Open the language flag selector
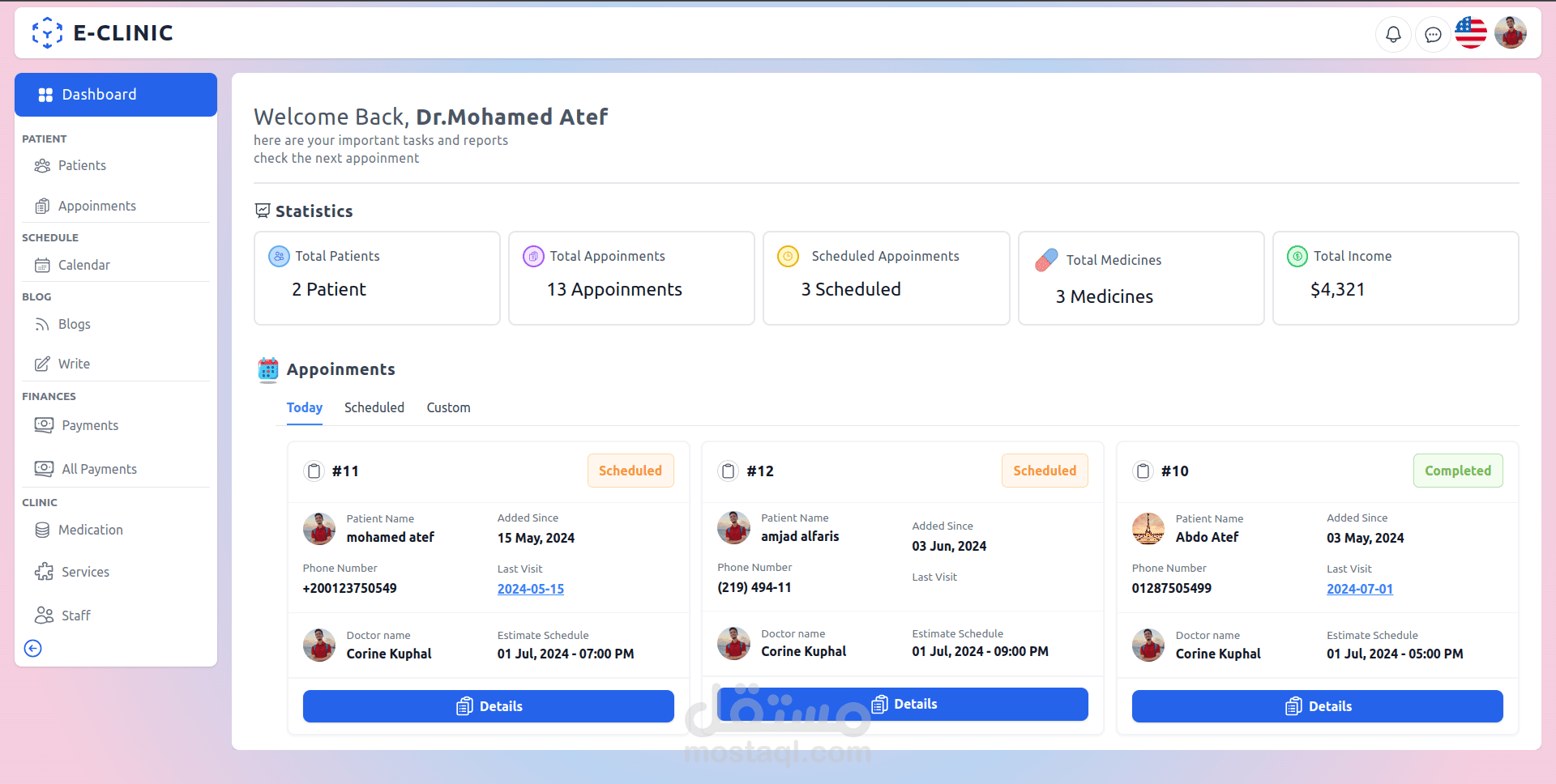Viewport: 1556px width, 784px height. 1471,32
